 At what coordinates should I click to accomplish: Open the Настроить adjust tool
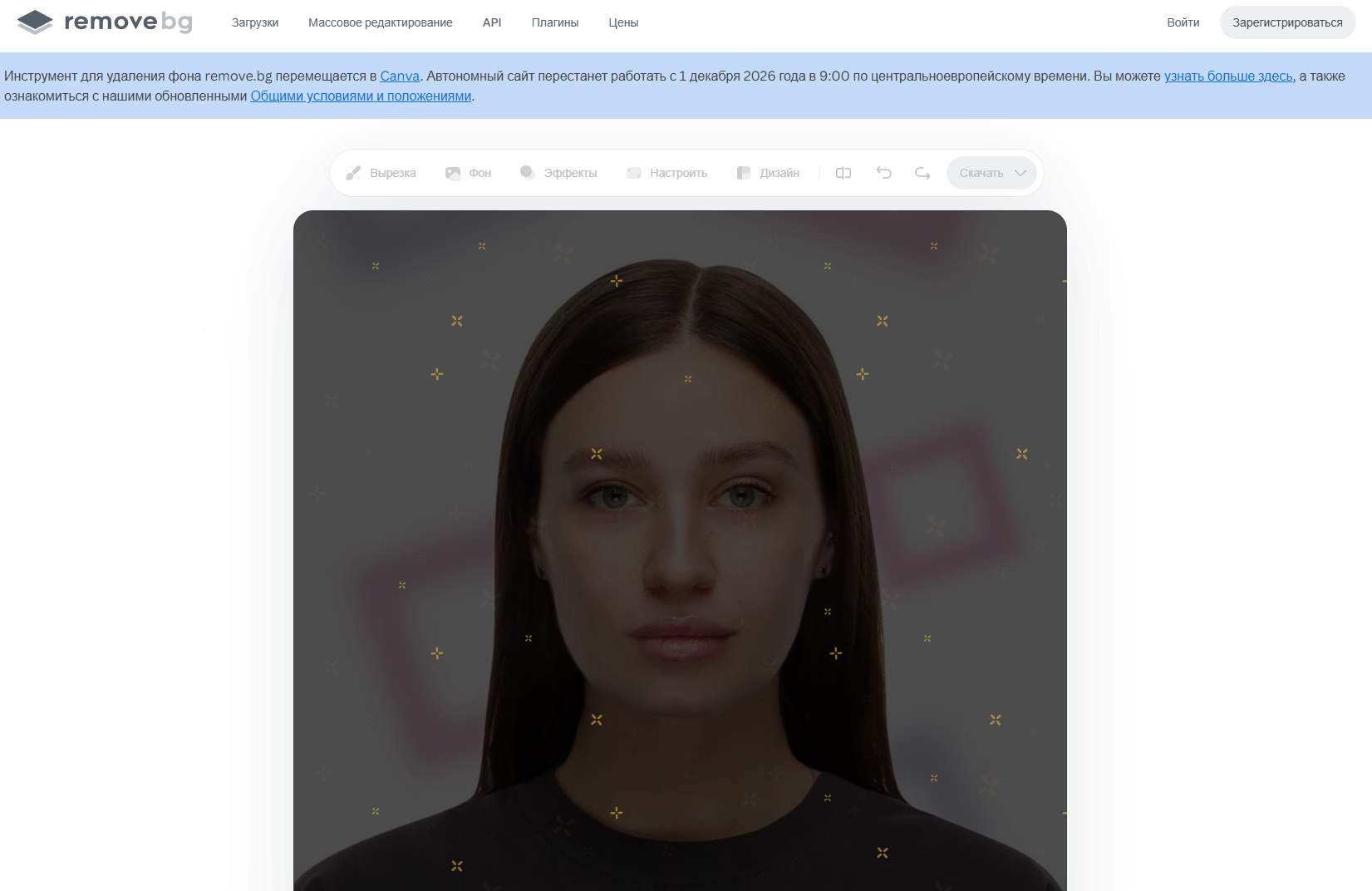(666, 173)
